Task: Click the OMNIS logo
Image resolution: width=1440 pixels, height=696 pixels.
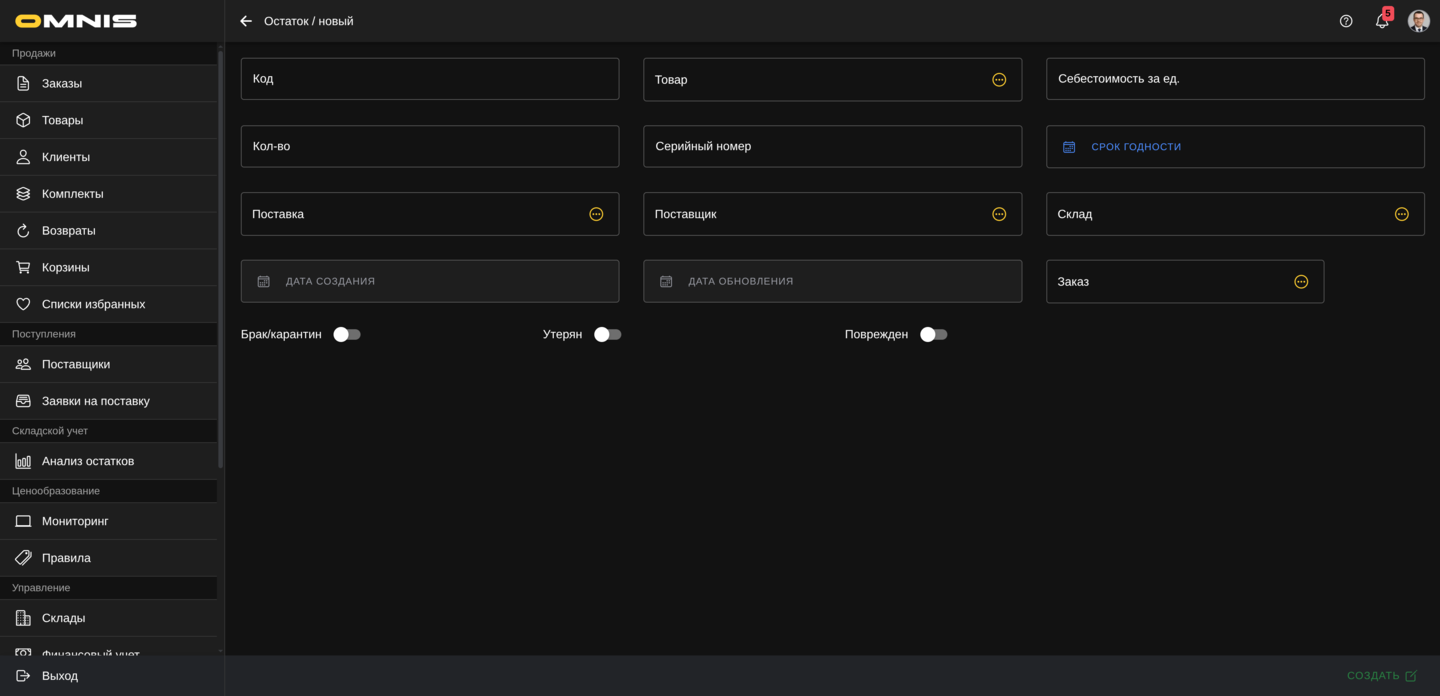Action: [x=76, y=21]
